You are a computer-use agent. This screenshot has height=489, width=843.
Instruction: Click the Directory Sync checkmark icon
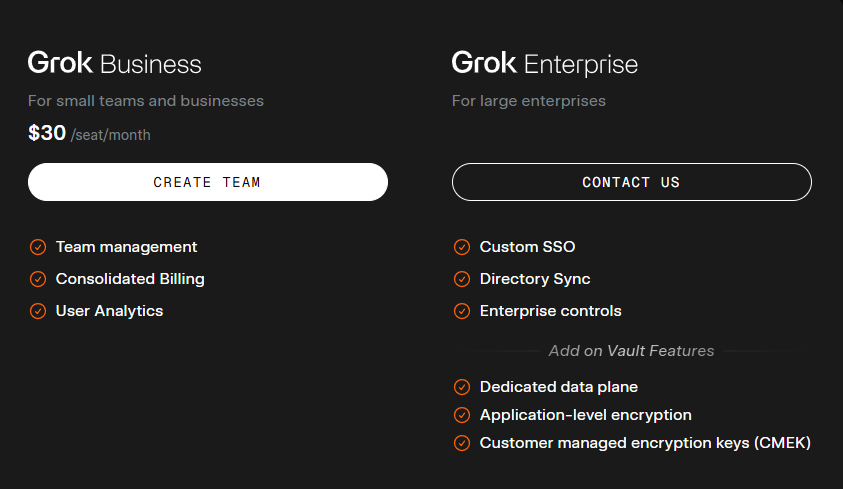(x=462, y=279)
